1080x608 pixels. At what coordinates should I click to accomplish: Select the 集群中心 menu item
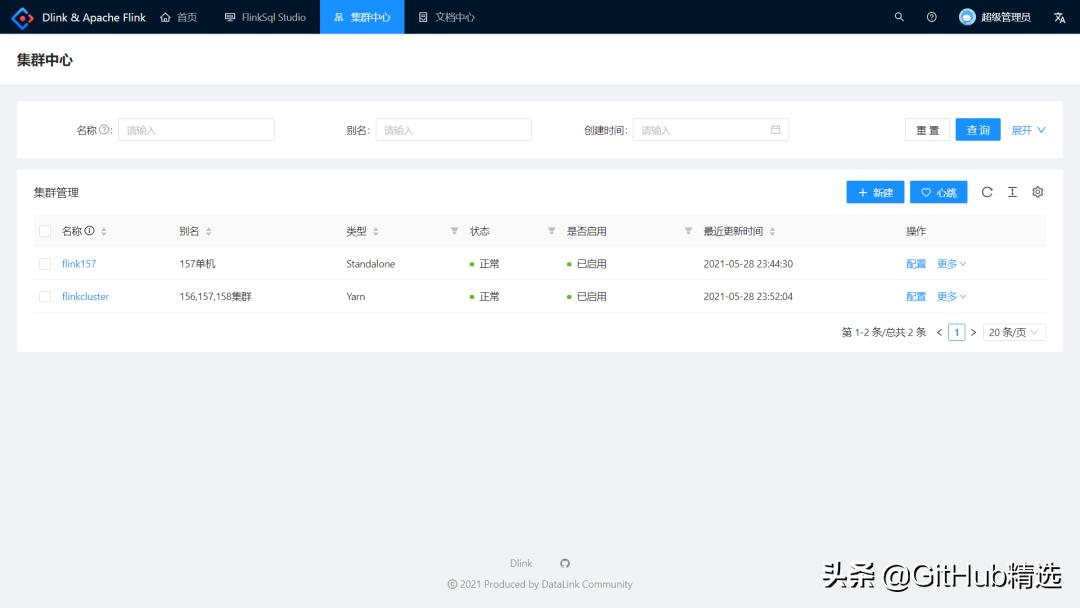(362, 17)
